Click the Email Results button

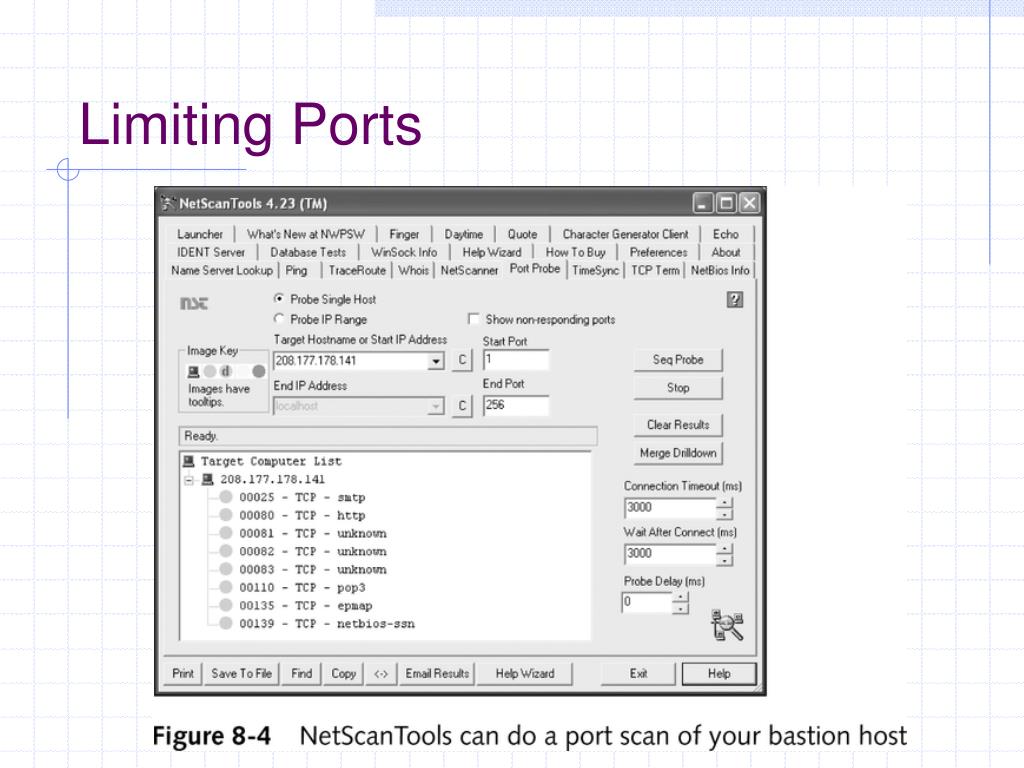[x=437, y=673]
